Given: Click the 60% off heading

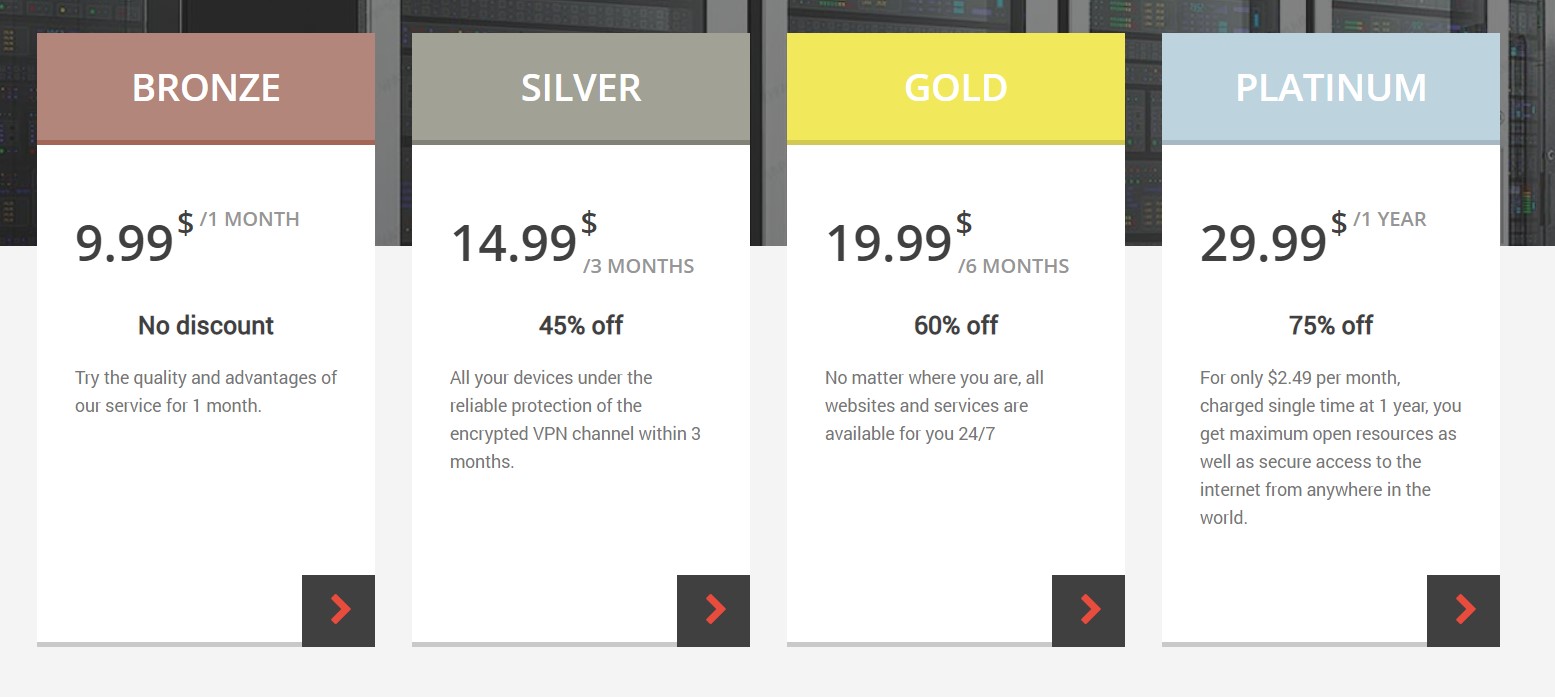Looking at the screenshot, I should (956, 325).
